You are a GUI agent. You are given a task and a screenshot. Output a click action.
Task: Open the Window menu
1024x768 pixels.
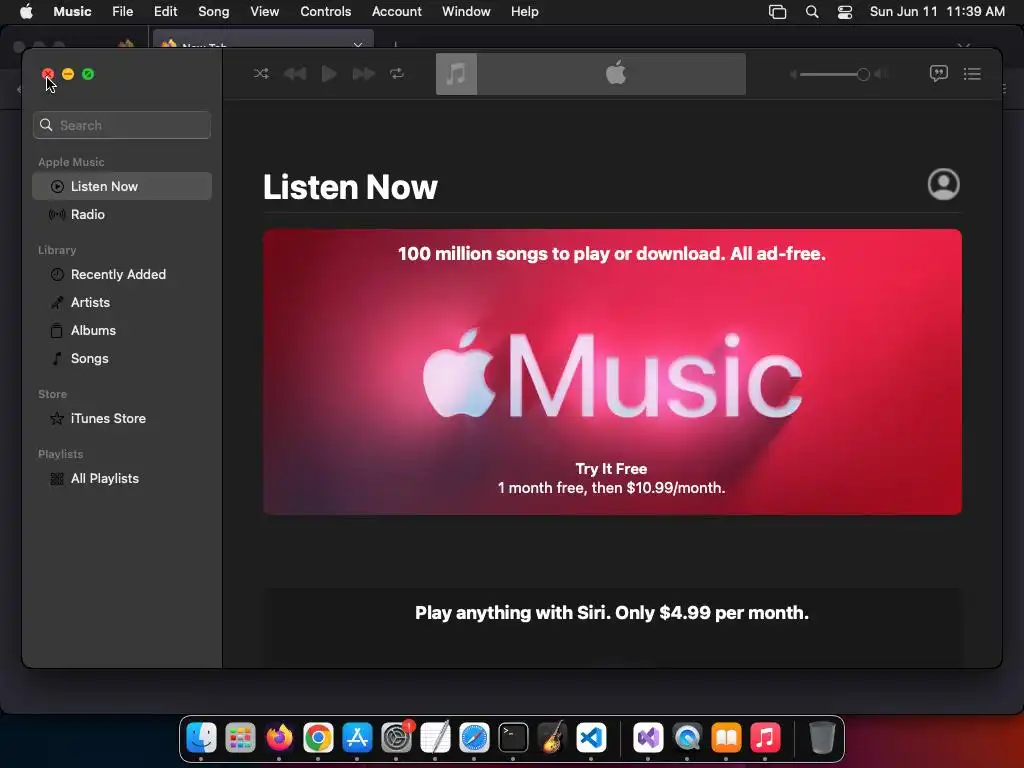point(466,11)
